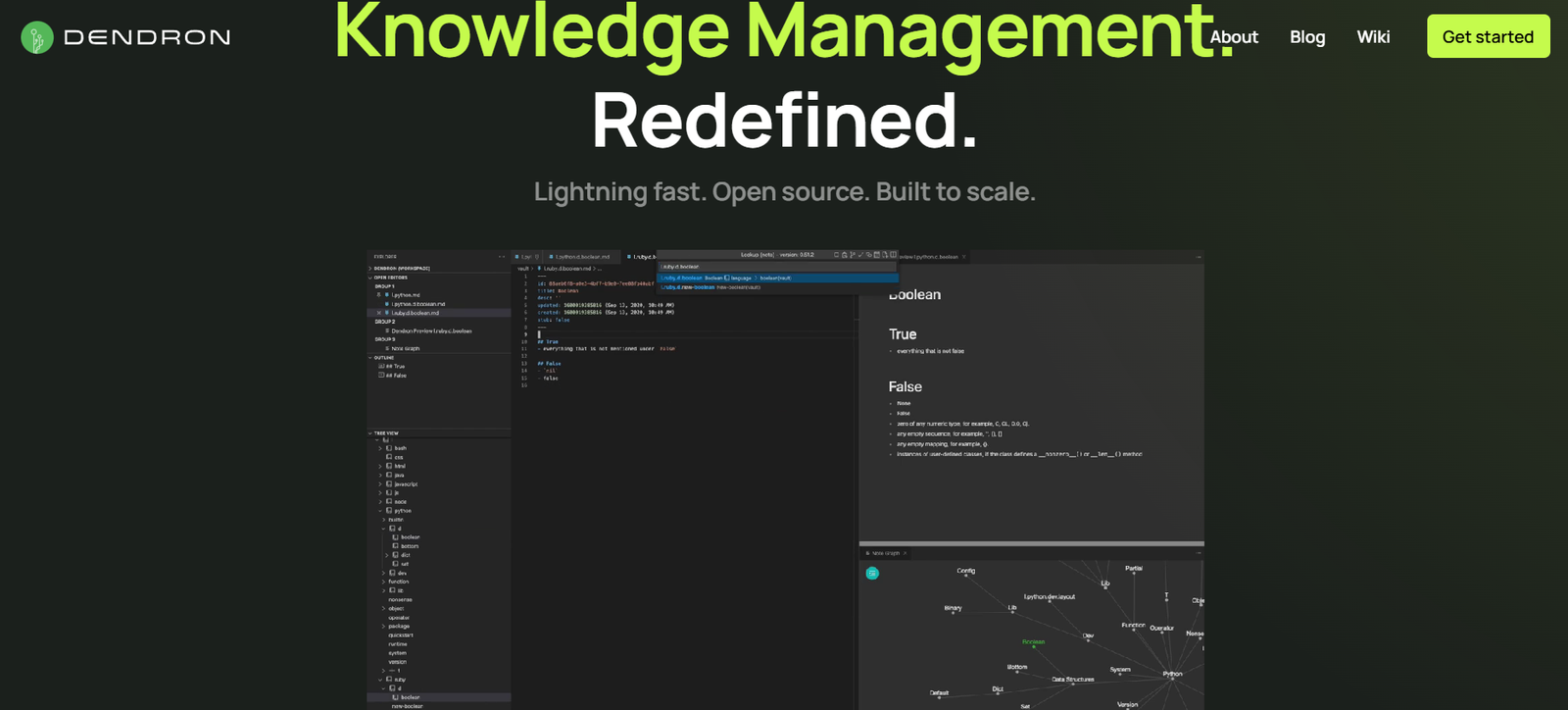Collapse the Outline section
Image resolution: width=1568 pixels, height=710 pixels.
click(x=370, y=358)
